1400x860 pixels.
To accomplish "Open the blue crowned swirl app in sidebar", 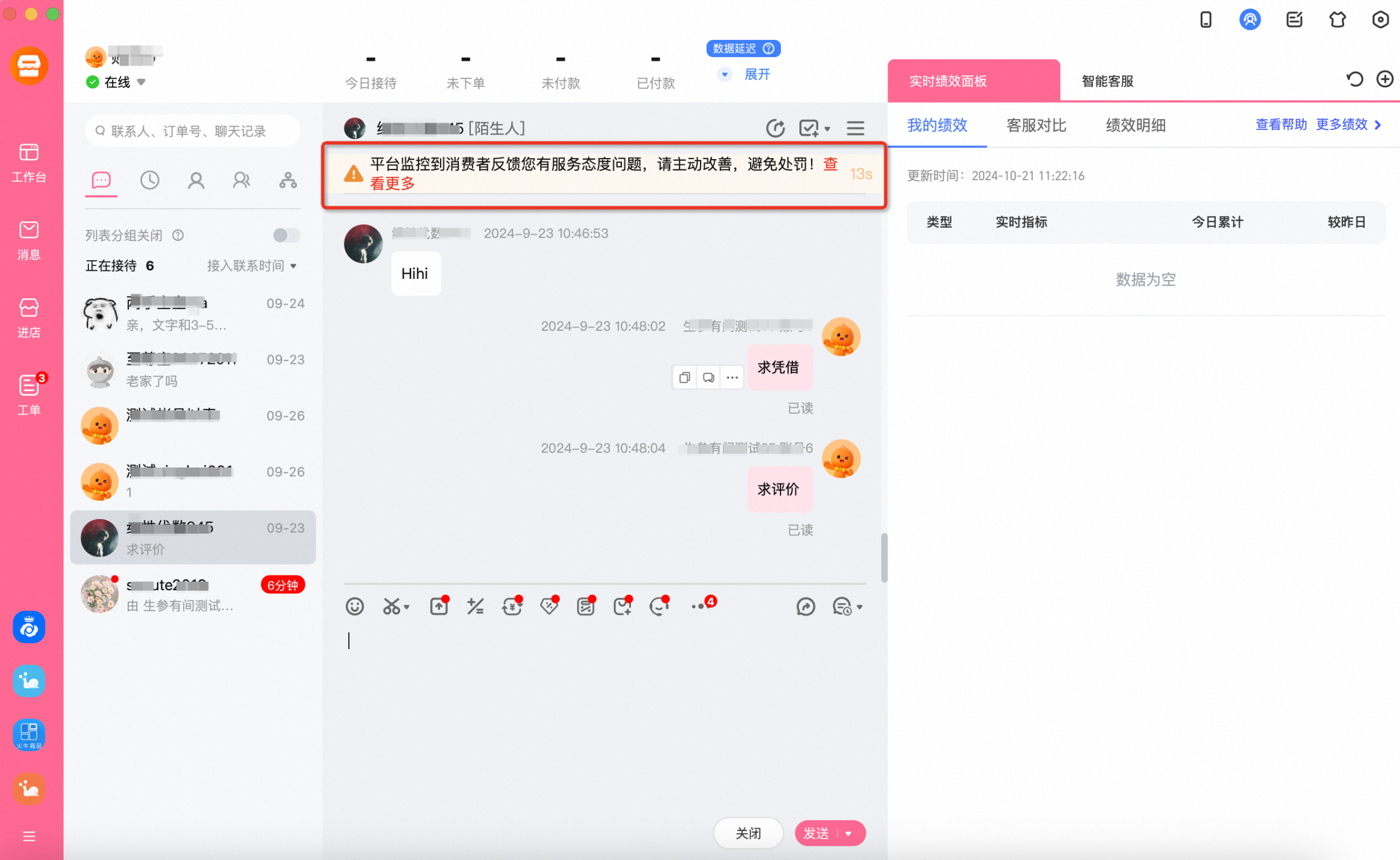I will 29,627.
